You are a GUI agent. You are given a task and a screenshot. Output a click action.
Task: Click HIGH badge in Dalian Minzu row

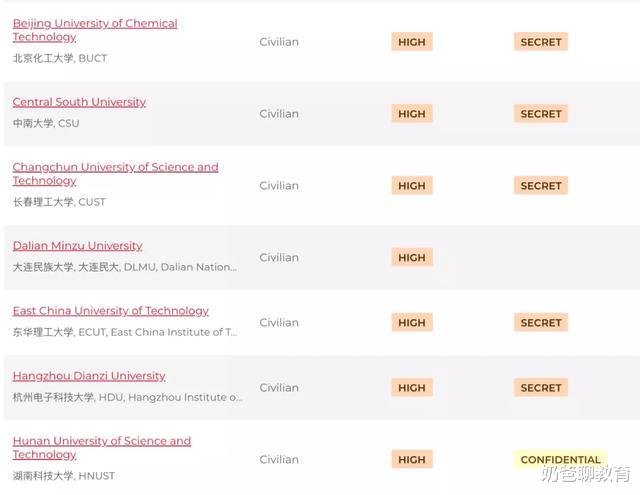(411, 257)
